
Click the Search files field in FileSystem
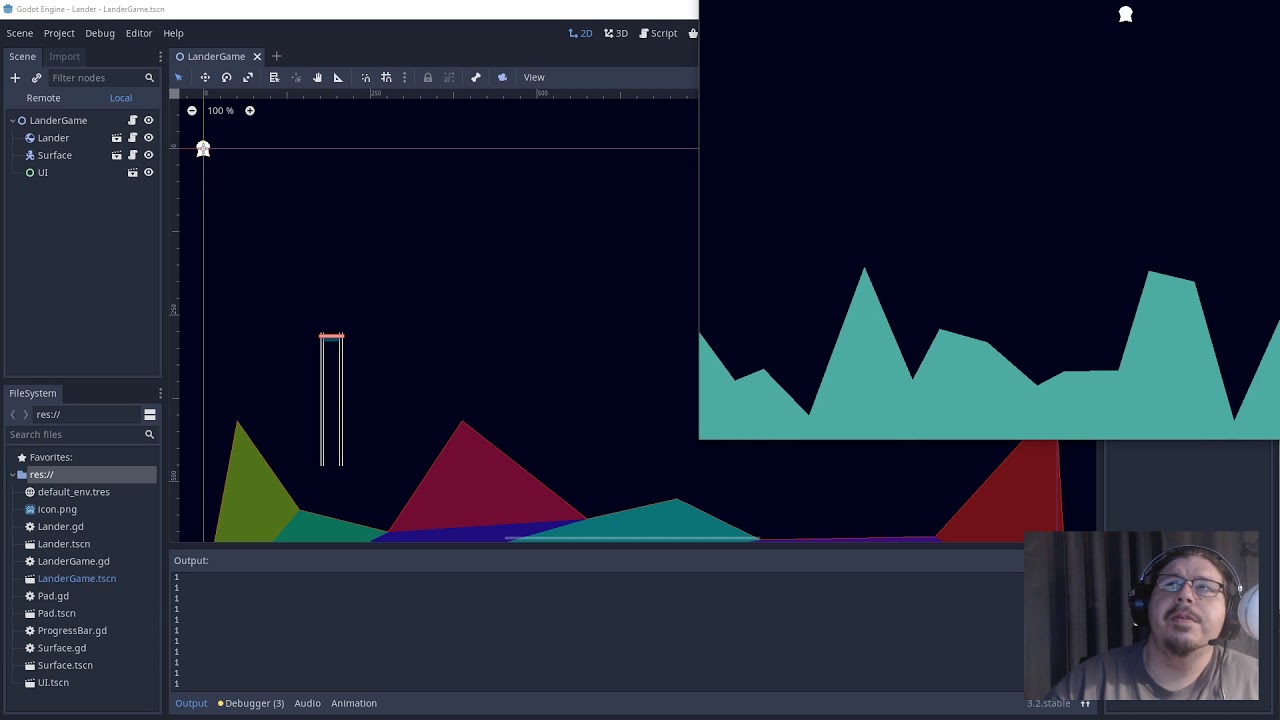click(x=81, y=434)
